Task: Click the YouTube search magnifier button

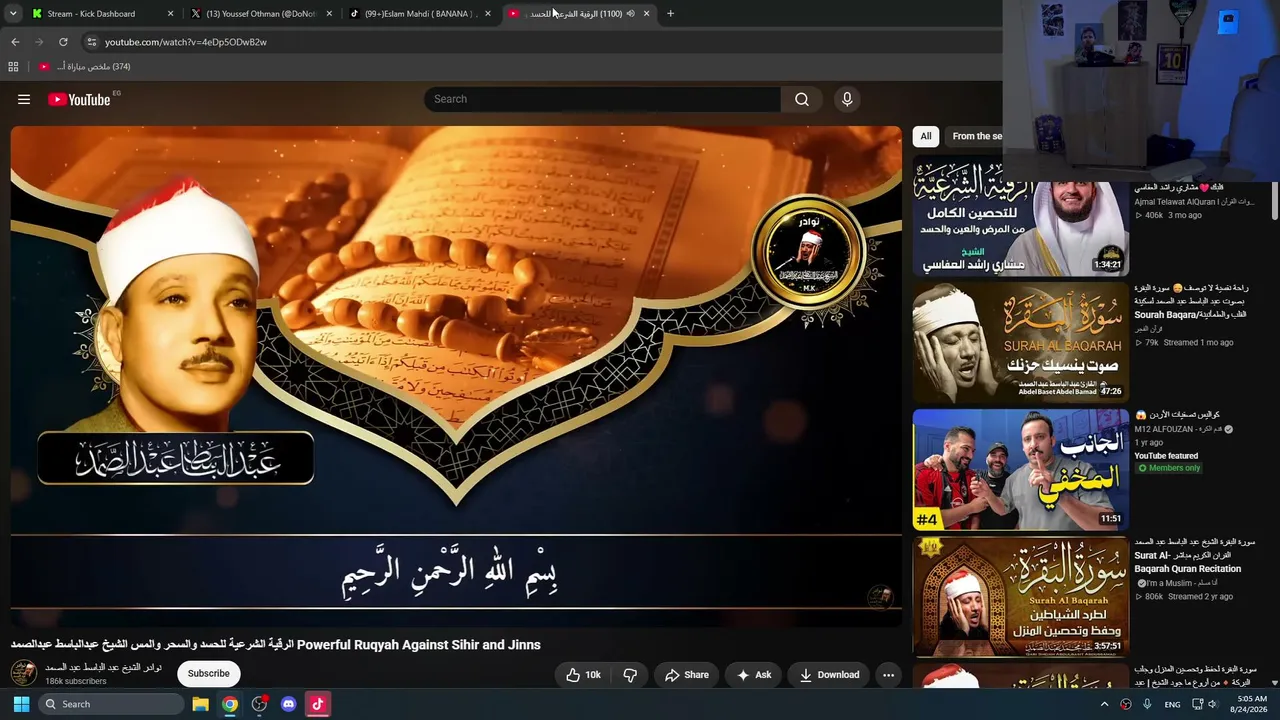Action: click(x=802, y=99)
